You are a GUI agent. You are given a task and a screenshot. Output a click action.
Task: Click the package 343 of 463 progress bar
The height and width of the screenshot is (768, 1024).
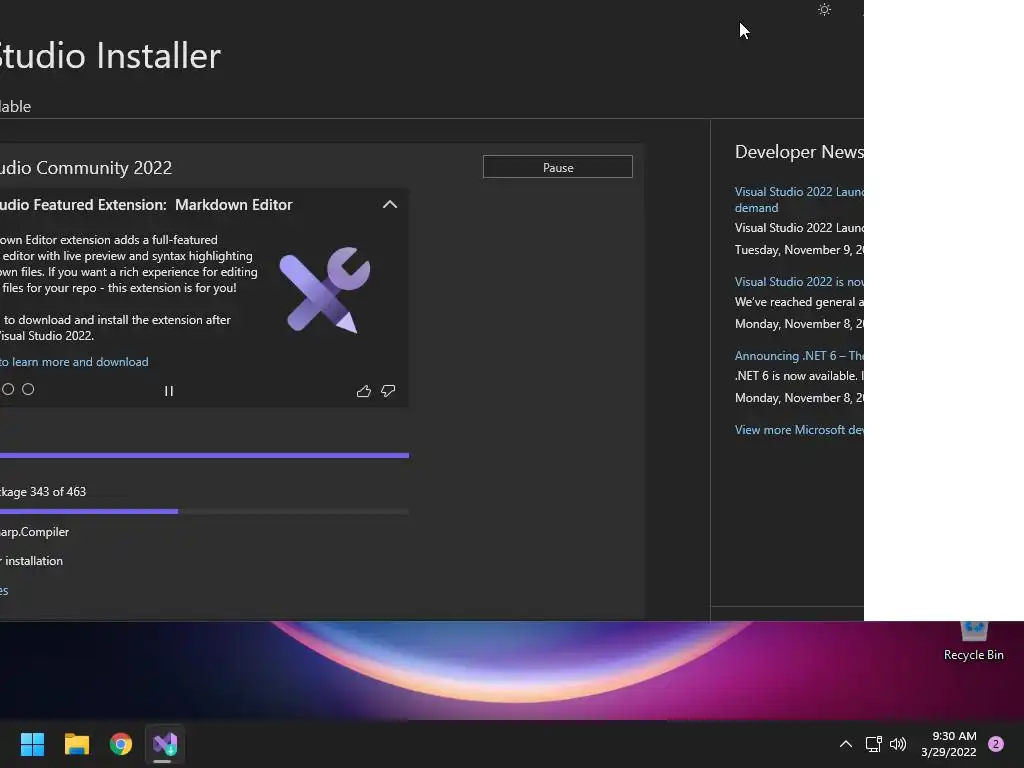click(x=204, y=511)
